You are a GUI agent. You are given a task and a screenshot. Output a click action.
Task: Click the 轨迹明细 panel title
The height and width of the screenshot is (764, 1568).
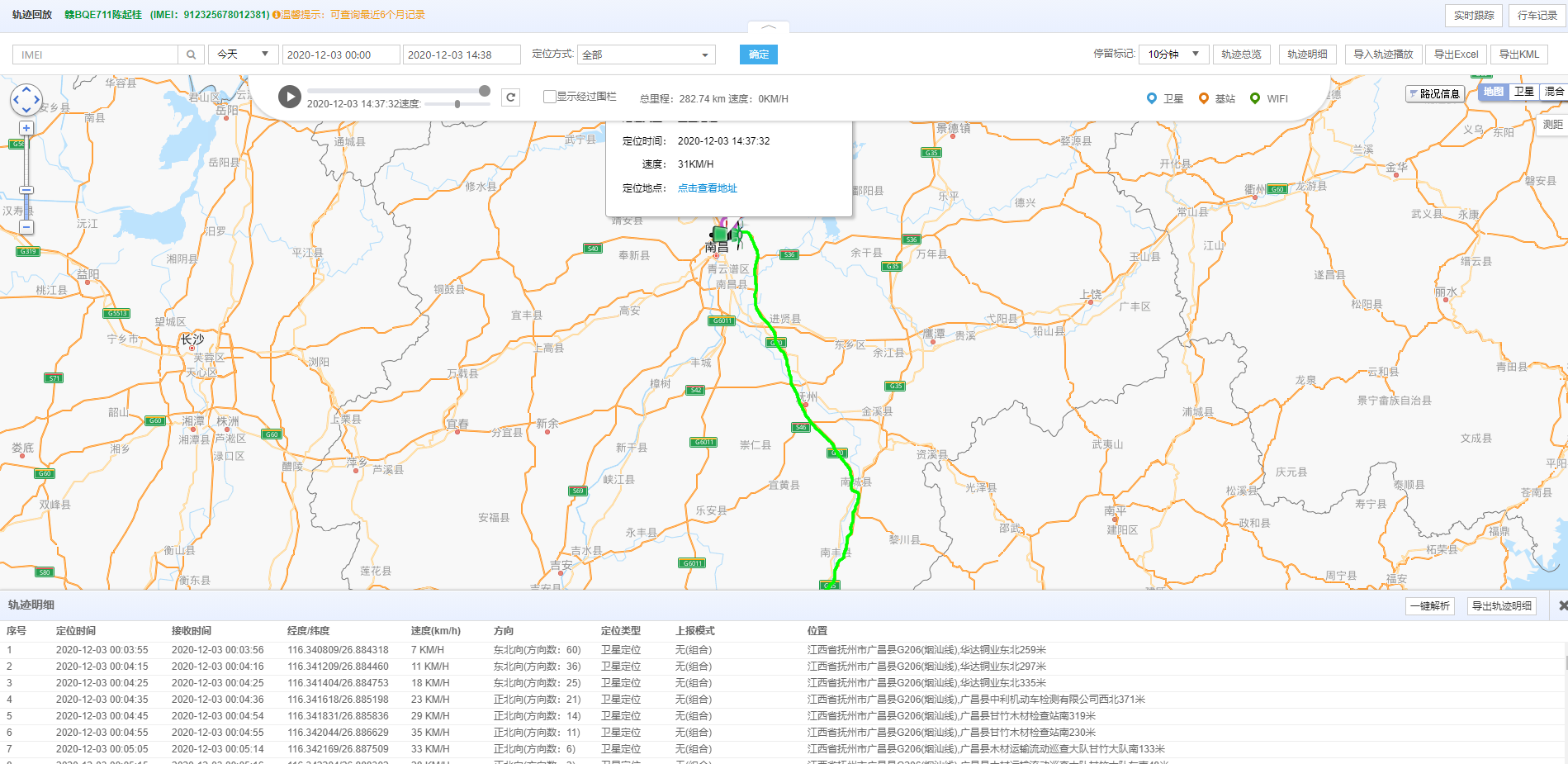31,605
